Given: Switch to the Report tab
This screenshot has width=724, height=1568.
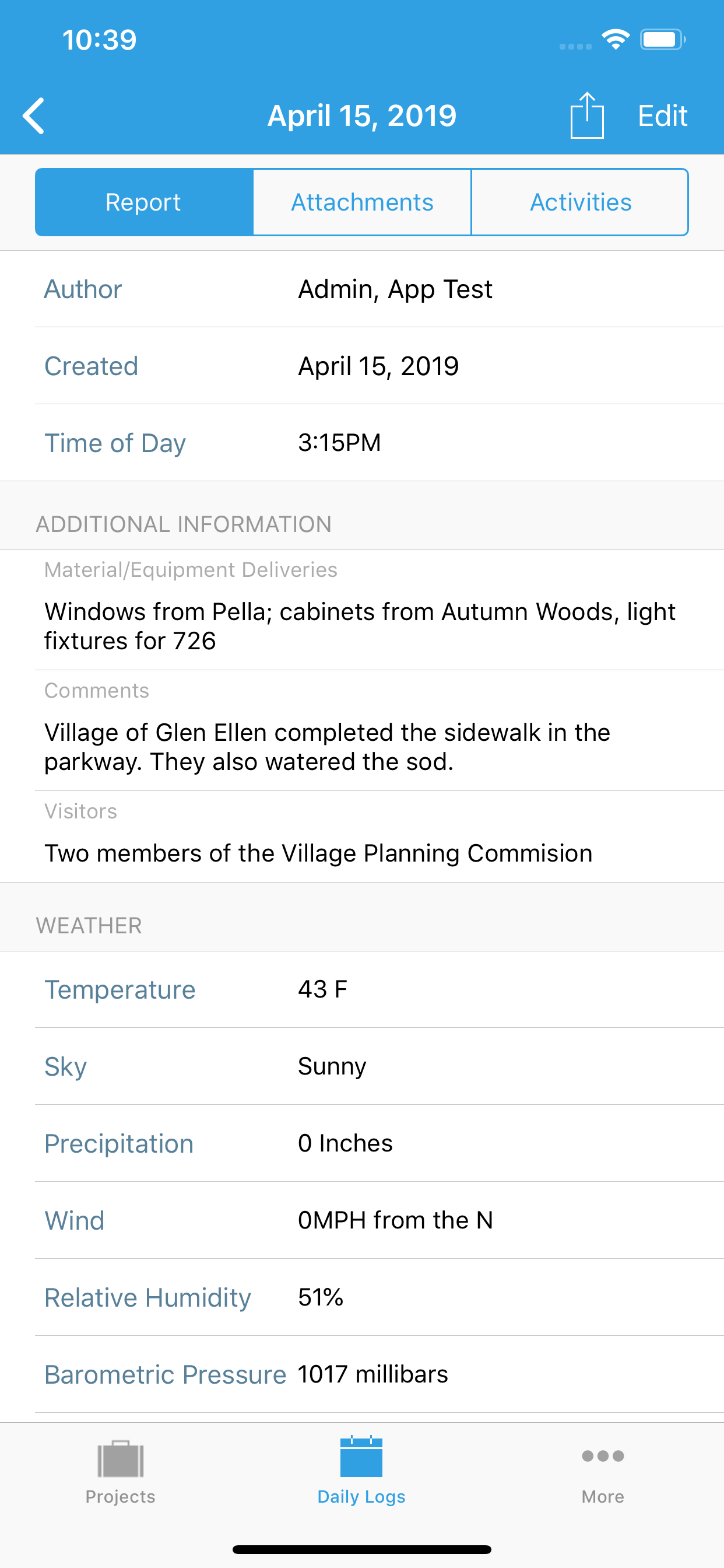Looking at the screenshot, I should tap(144, 202).
